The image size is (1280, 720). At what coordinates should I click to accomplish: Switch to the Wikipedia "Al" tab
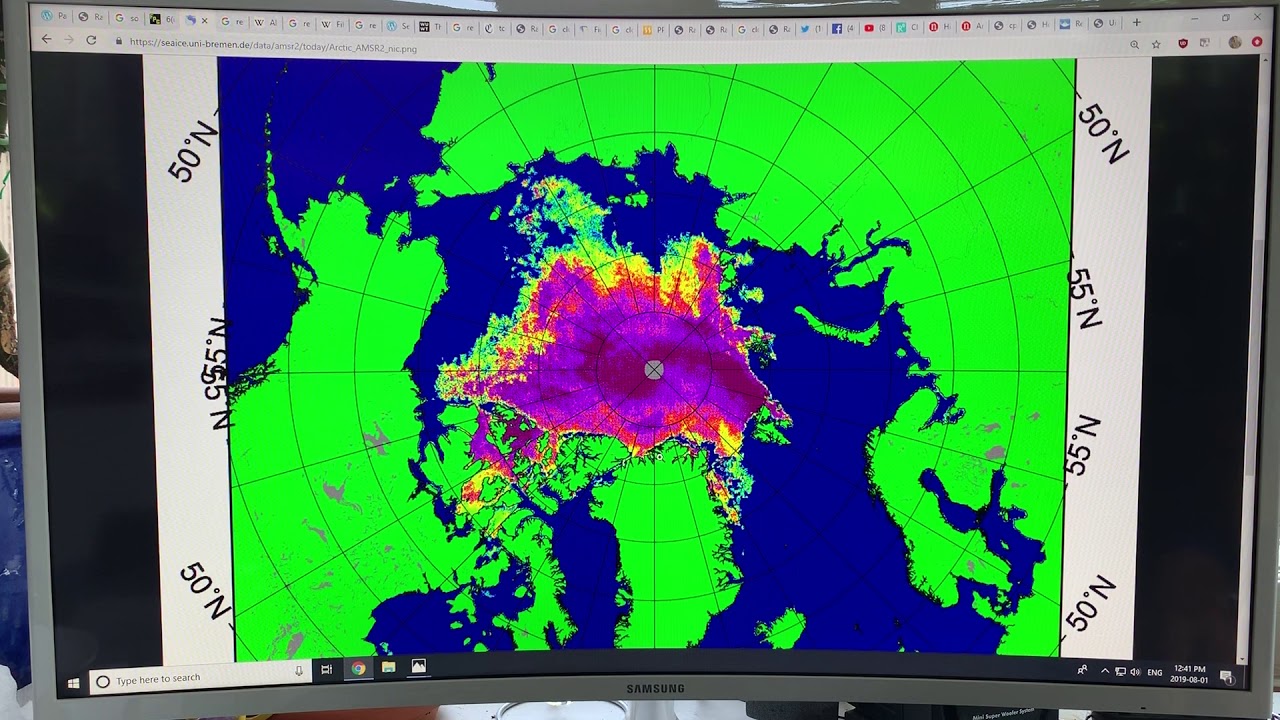pyautogui.click(x=265, y=22)
